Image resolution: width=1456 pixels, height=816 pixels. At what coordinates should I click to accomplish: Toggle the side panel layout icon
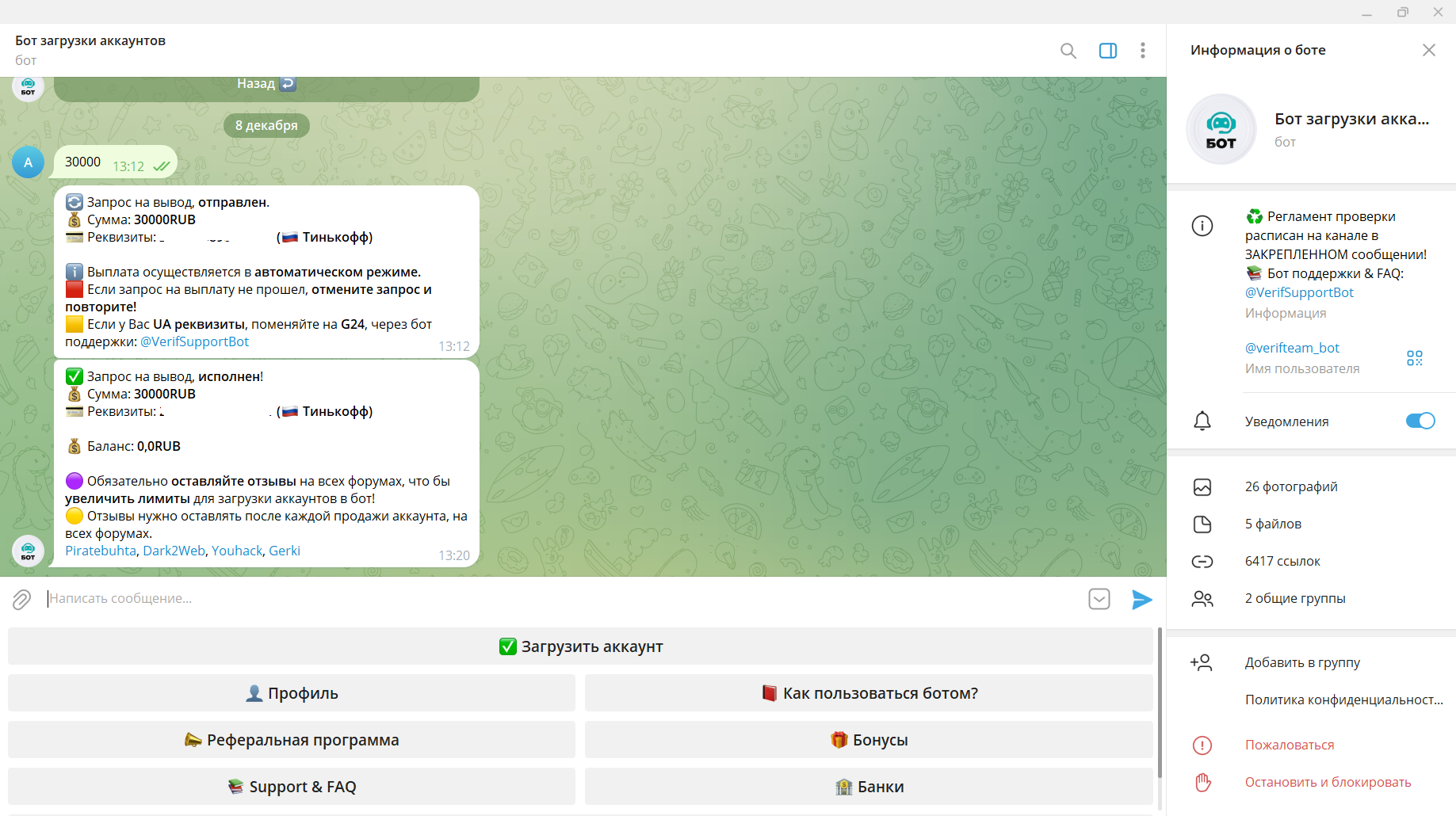[1107, 51]
